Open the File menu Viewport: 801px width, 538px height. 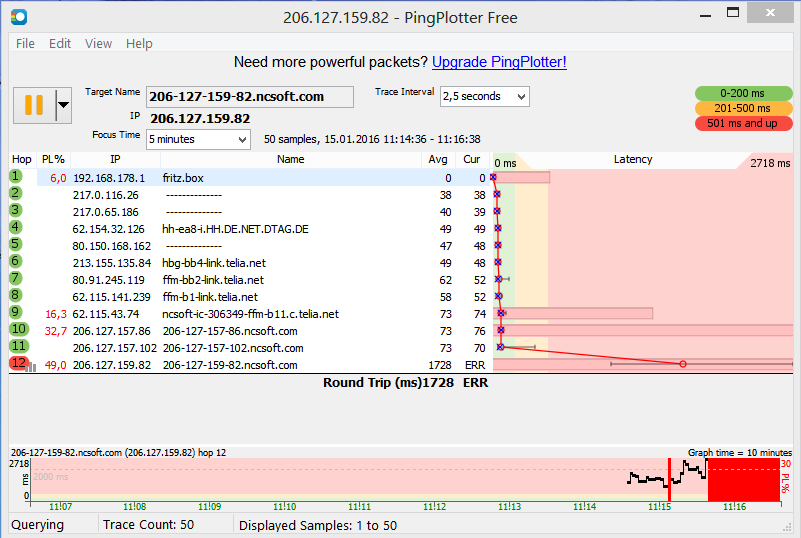[x=25, y=43]
